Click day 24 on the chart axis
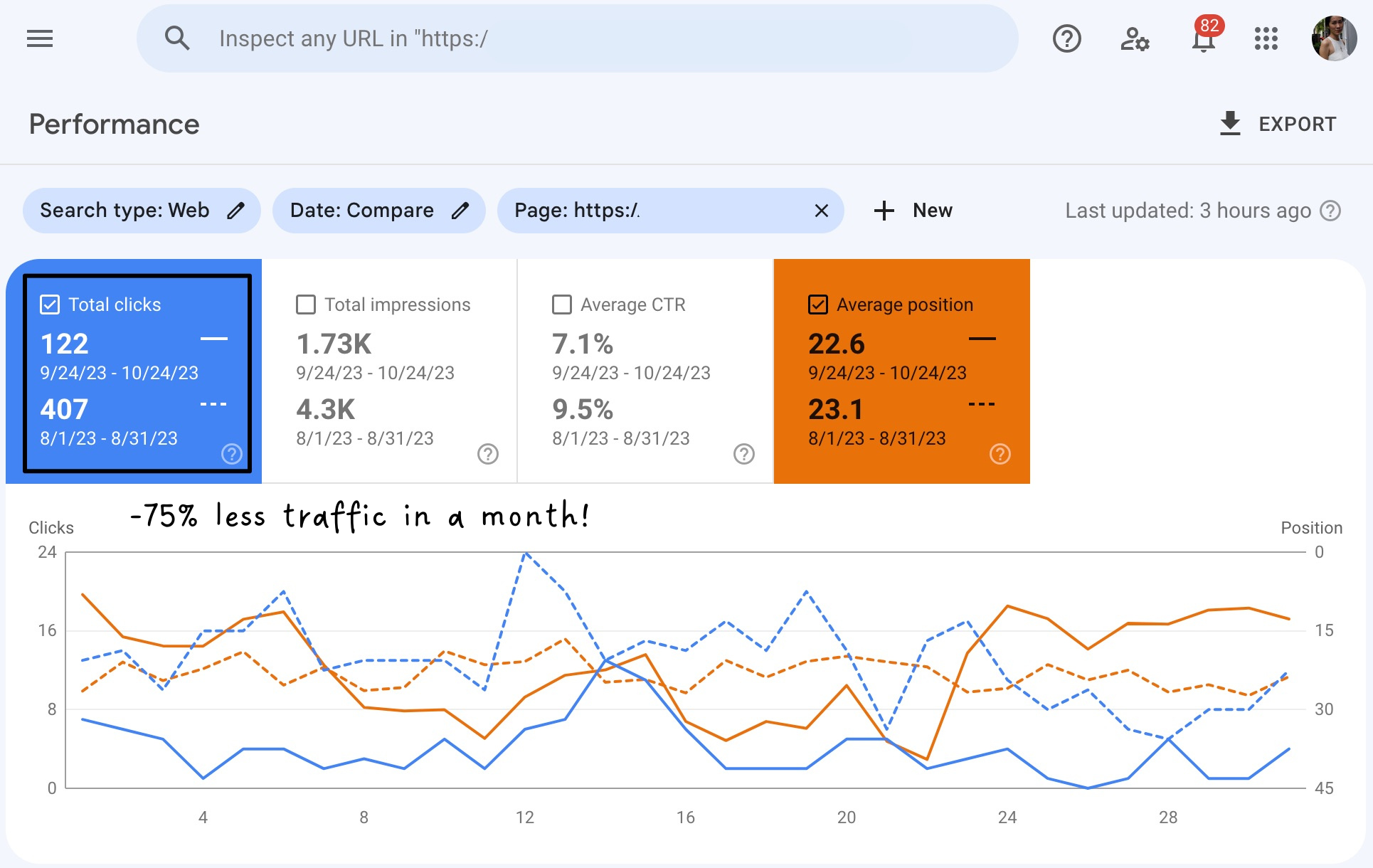 tap(1007, 817)
